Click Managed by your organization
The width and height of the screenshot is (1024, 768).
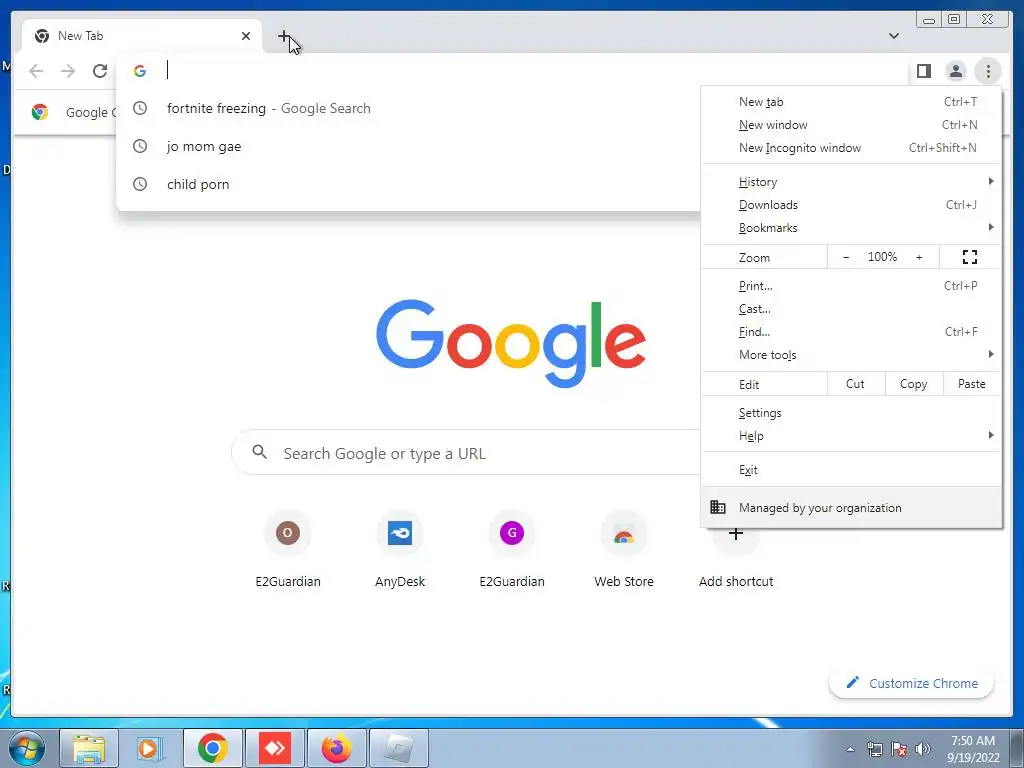[852, 507]
